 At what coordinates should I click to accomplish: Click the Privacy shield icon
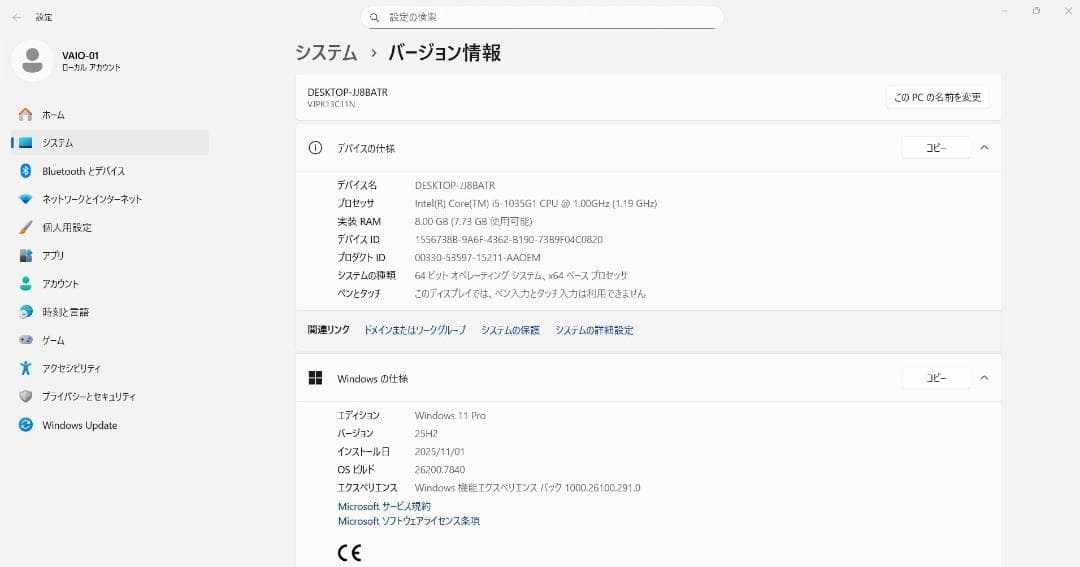[x=25, y=397]
